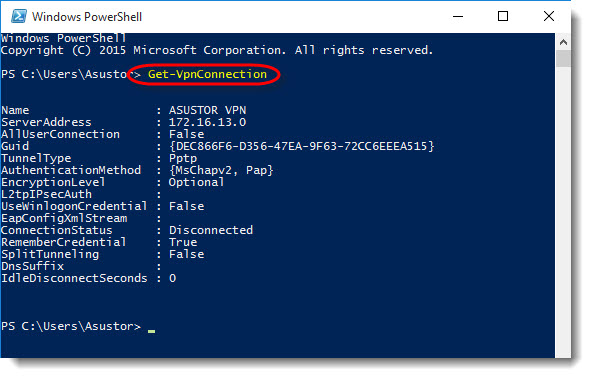Click the EncryptionLevel Optional value

point(196,182)
